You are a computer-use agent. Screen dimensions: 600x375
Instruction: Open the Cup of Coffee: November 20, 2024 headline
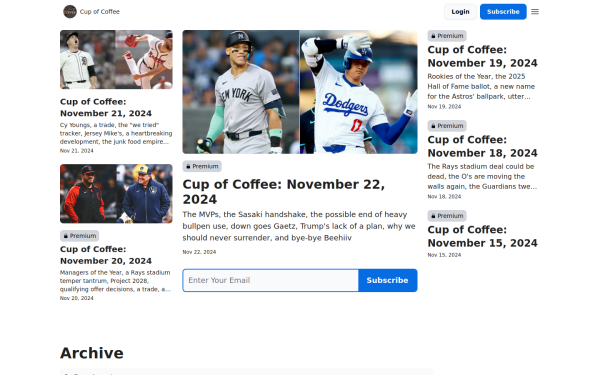click(106, 255)
